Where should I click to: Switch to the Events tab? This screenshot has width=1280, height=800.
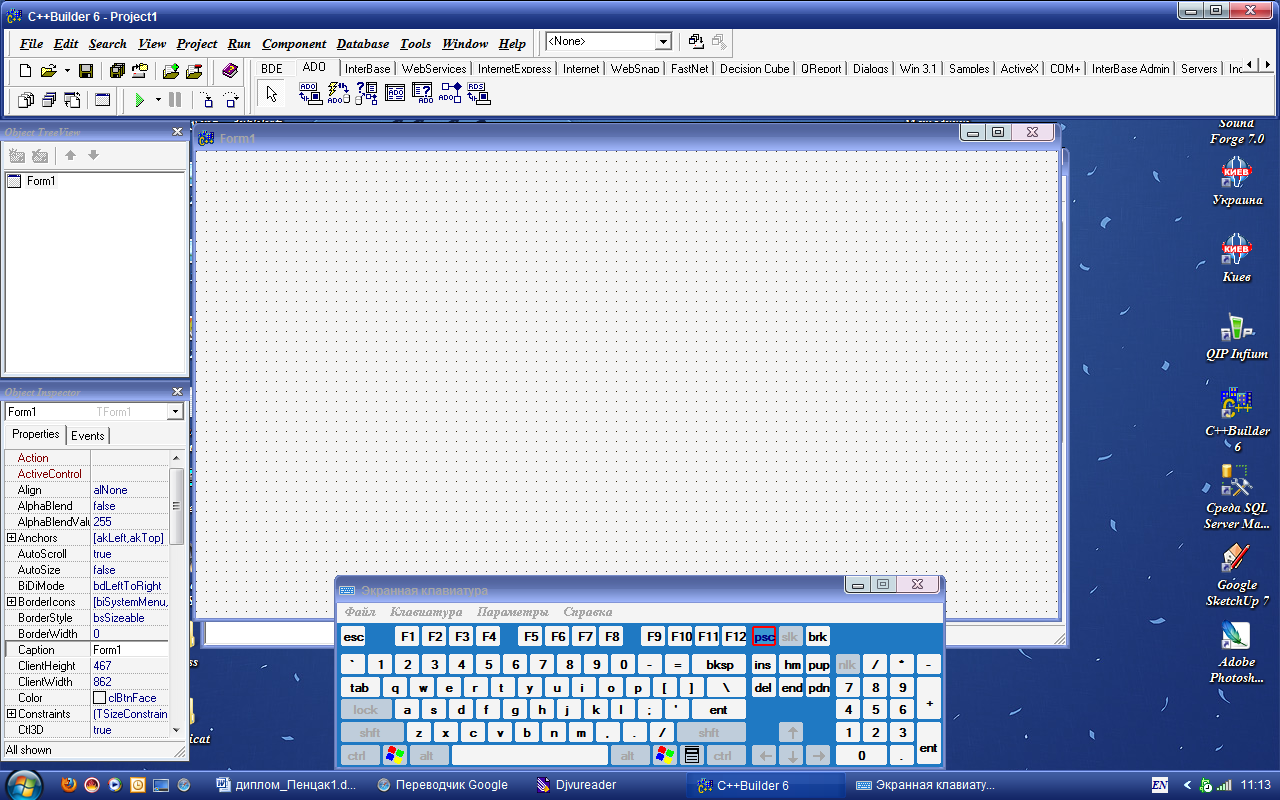point(87,435)
